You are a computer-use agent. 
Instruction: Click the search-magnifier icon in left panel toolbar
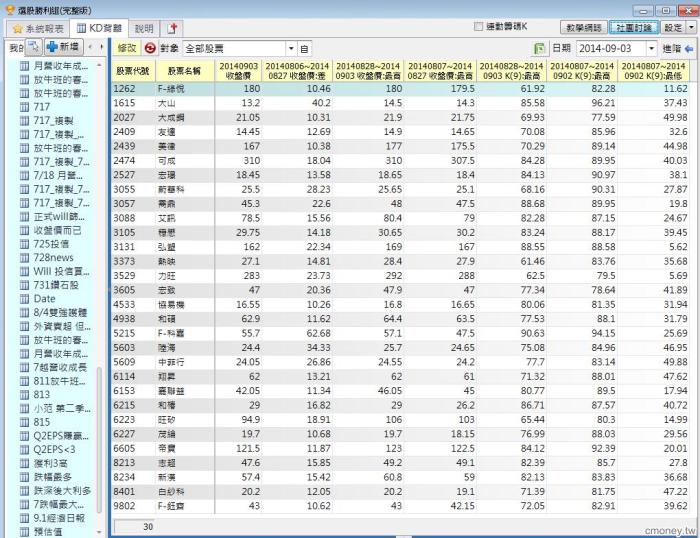33,46
